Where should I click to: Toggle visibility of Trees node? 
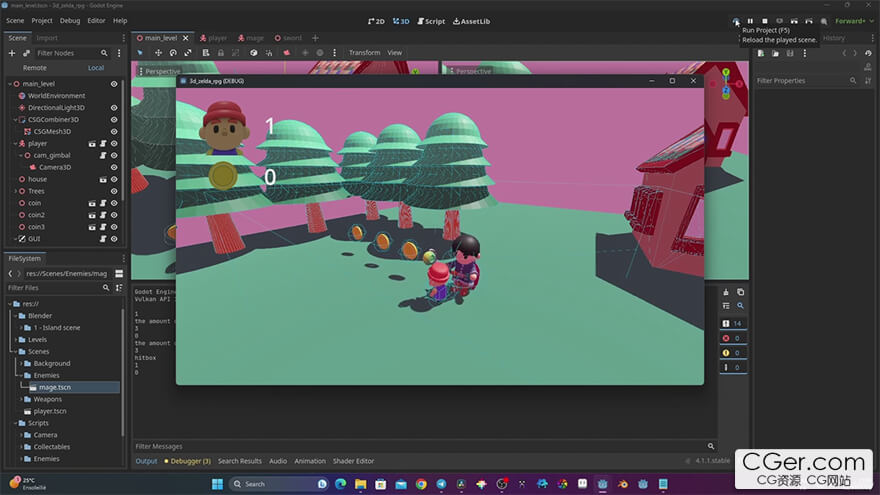click(114, 191)
